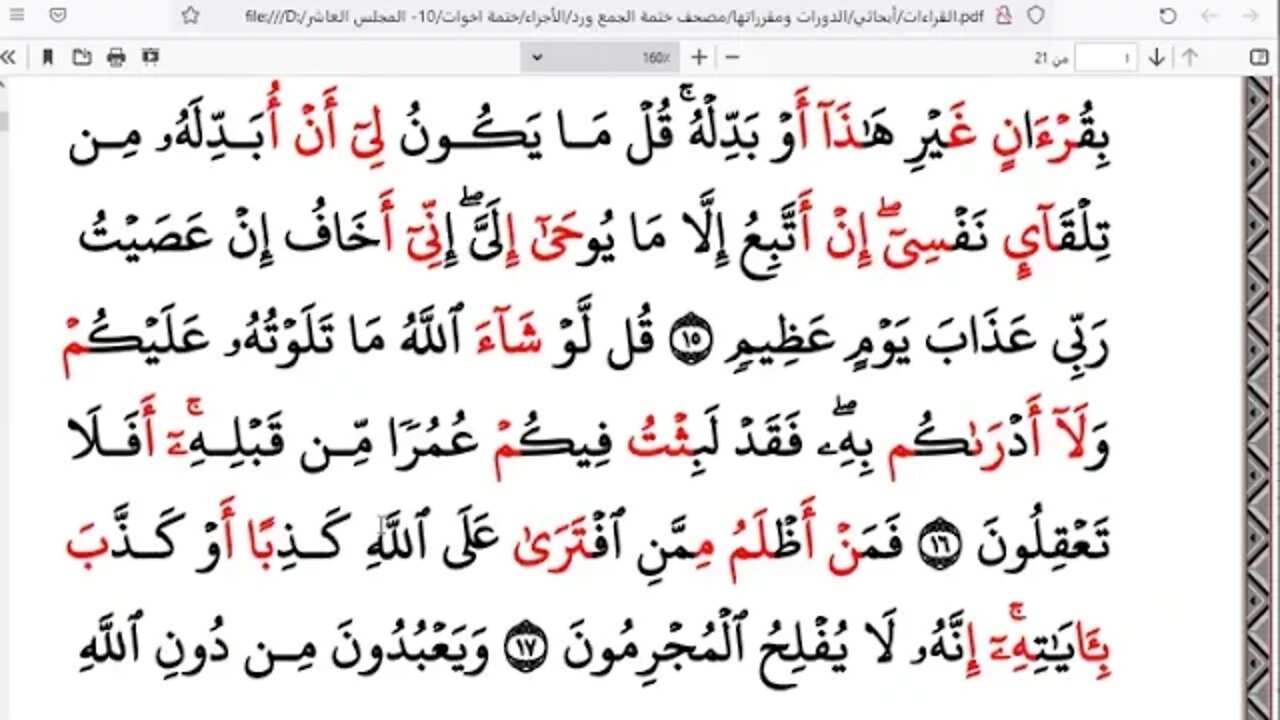Zoom out with the minus button
This screenshot has width=1280, height=720.
click(x=731, y=57)
